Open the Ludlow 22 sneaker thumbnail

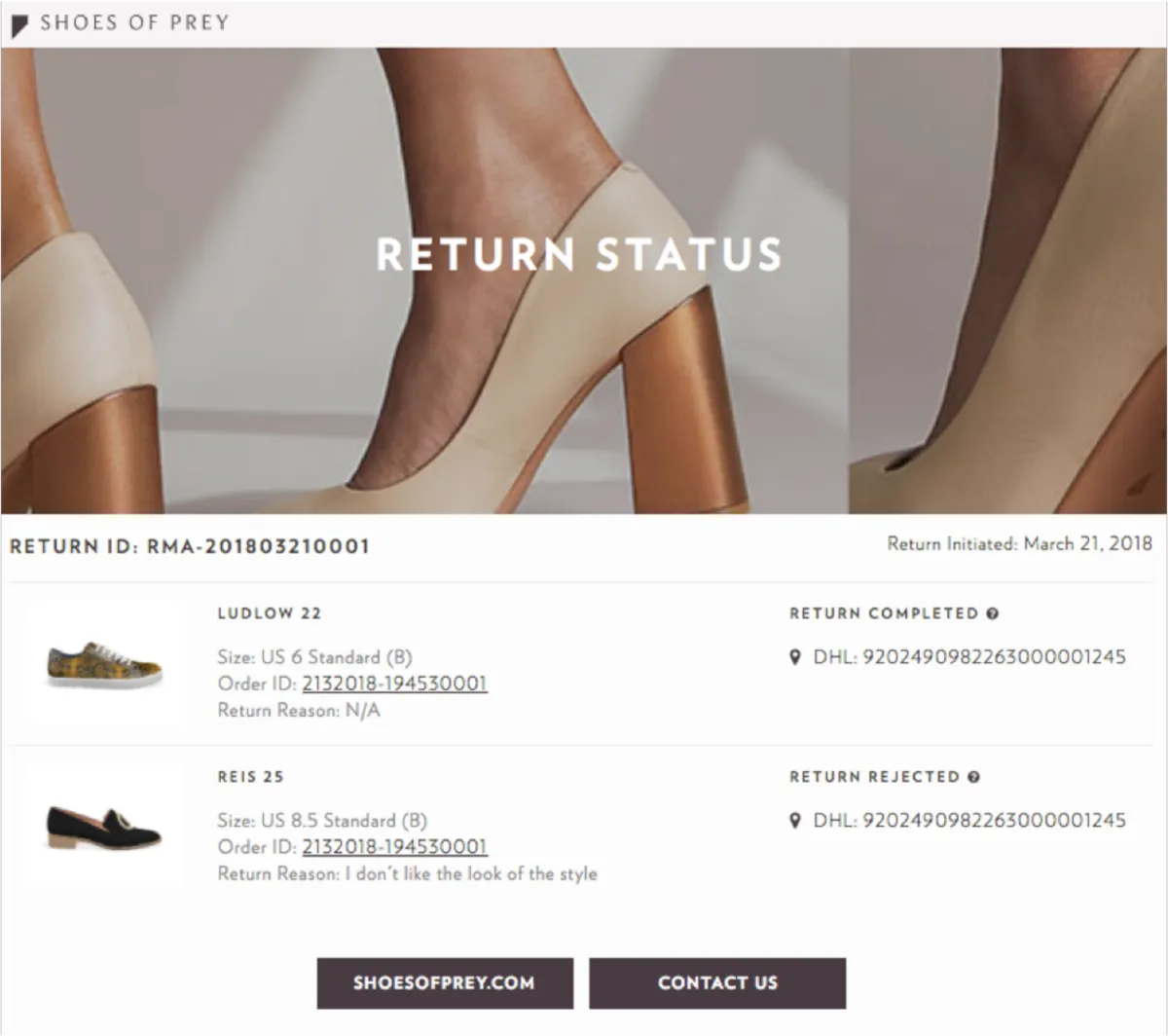(104, 665)
